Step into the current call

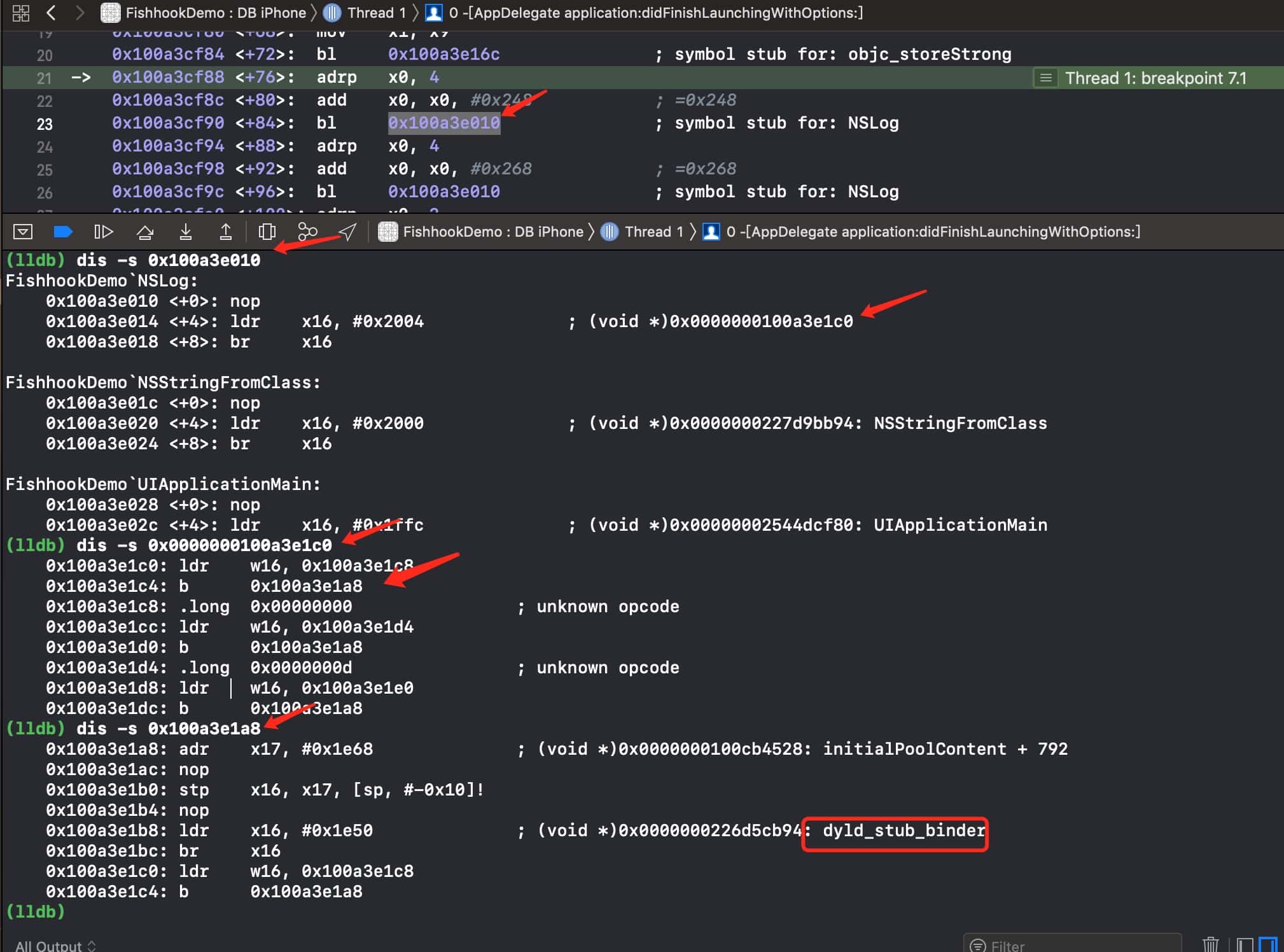coord(186,232)
